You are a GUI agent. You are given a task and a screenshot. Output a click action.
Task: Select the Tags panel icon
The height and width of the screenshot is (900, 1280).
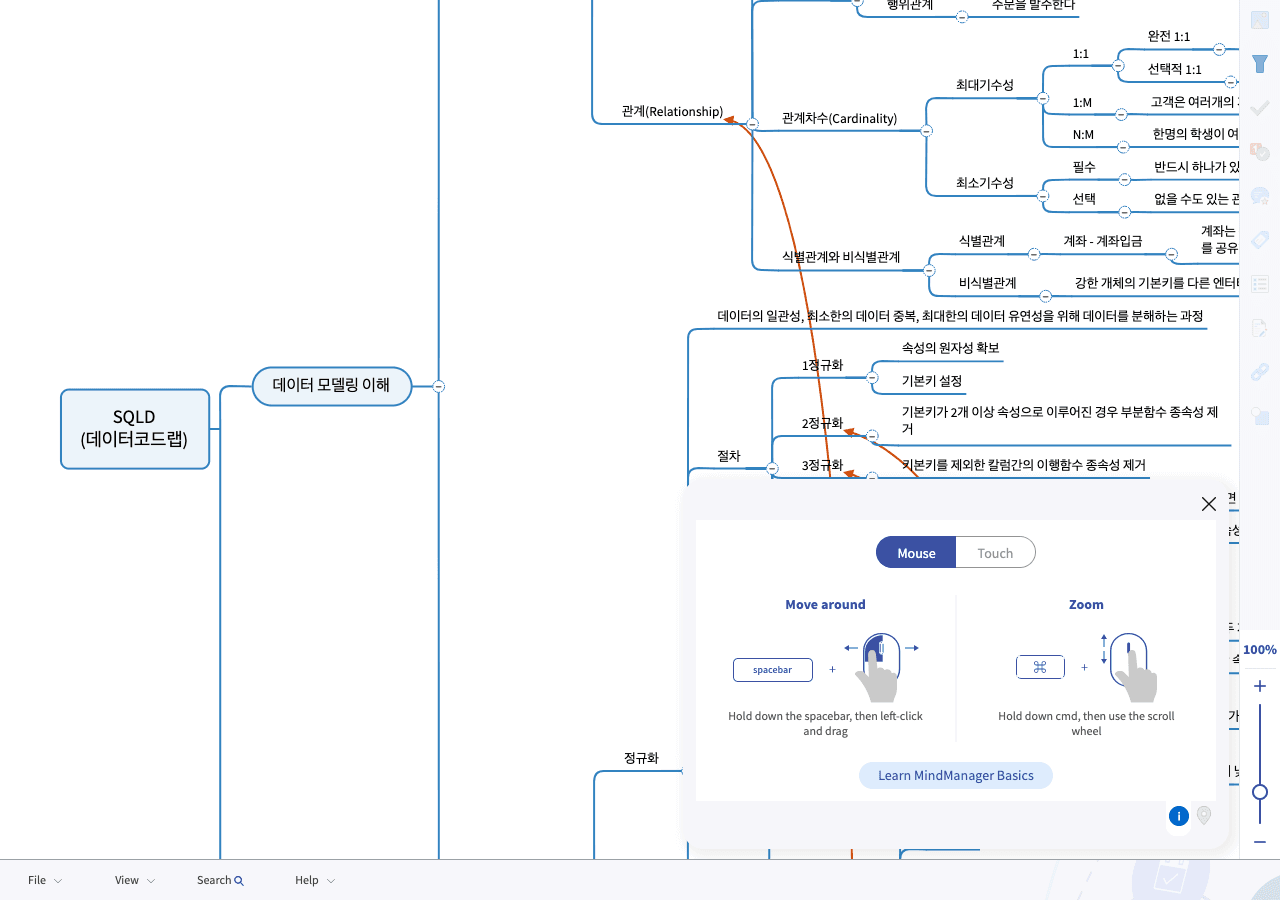pyautogui.click(x=1259, y=240)
